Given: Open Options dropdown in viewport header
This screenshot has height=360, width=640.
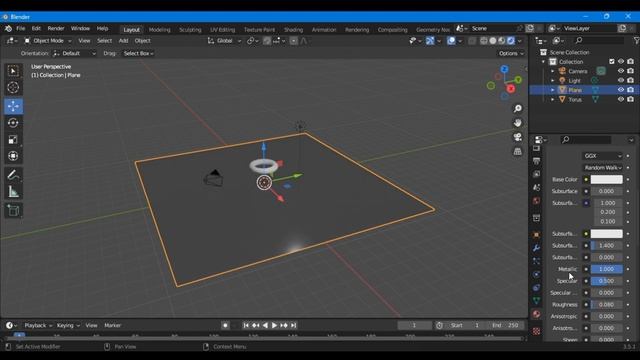Looking at the screenshot, I should point(511,53).
